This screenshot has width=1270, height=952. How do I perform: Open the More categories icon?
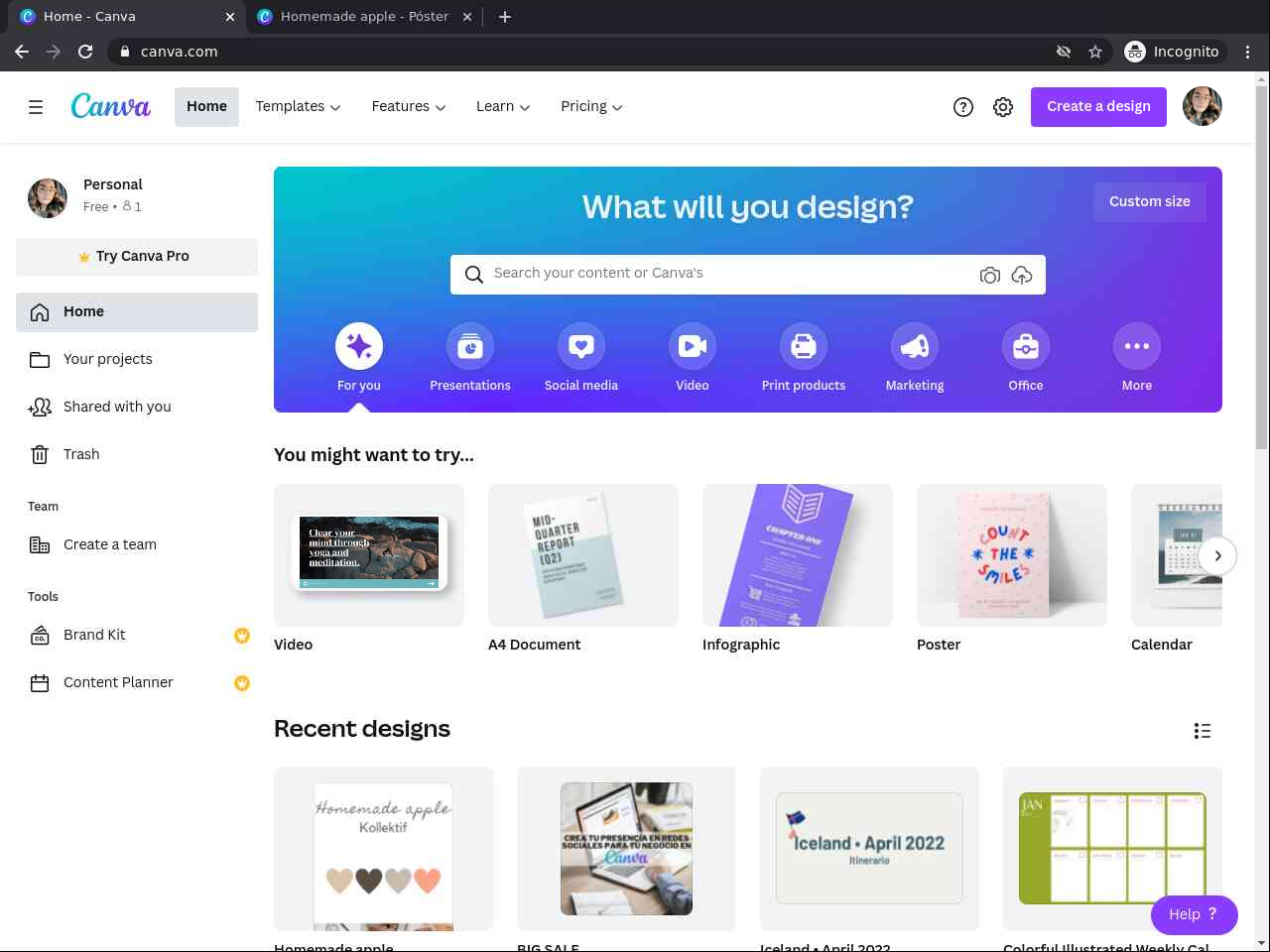[1137, 346]
